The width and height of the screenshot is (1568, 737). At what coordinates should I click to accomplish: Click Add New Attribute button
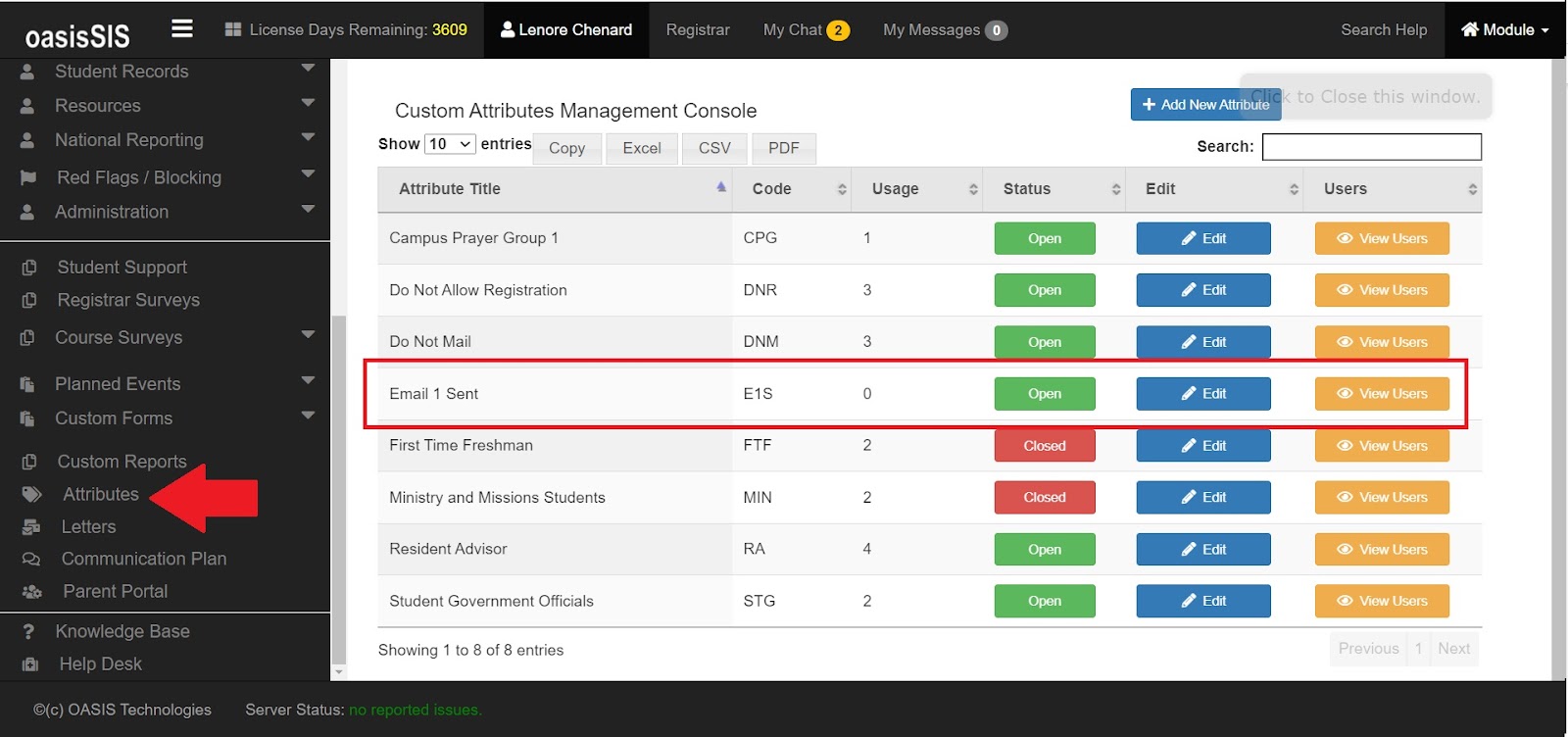1205,105
